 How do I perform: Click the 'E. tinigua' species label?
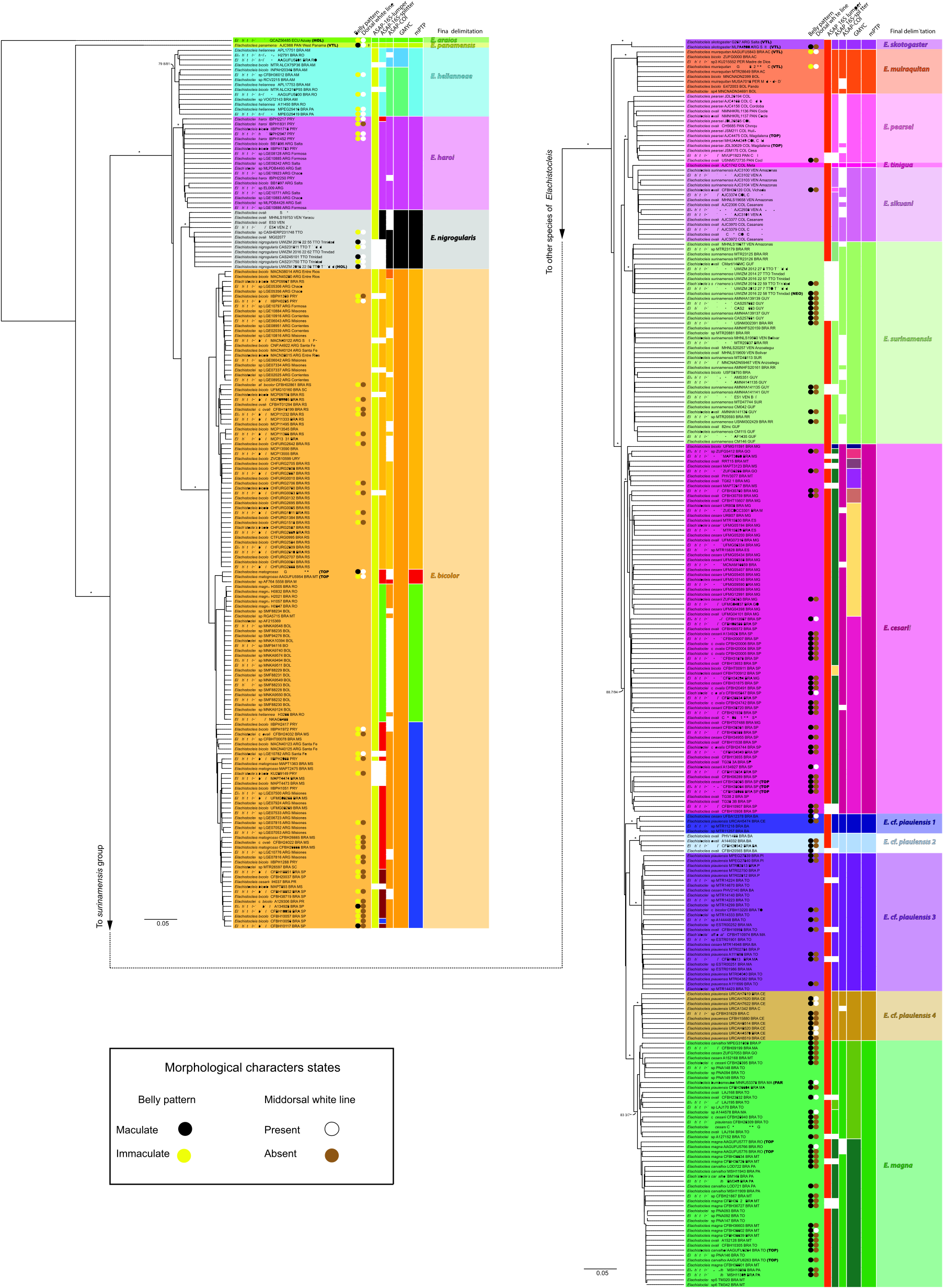click(x=898, y=165)
